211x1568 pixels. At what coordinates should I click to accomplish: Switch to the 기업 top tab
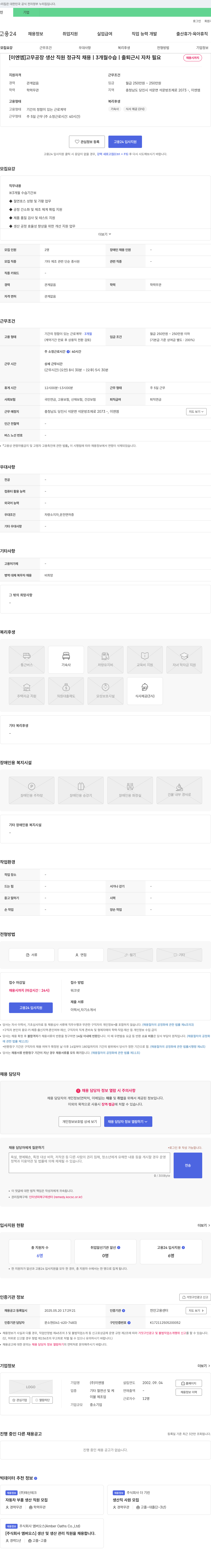pos(26,12)
